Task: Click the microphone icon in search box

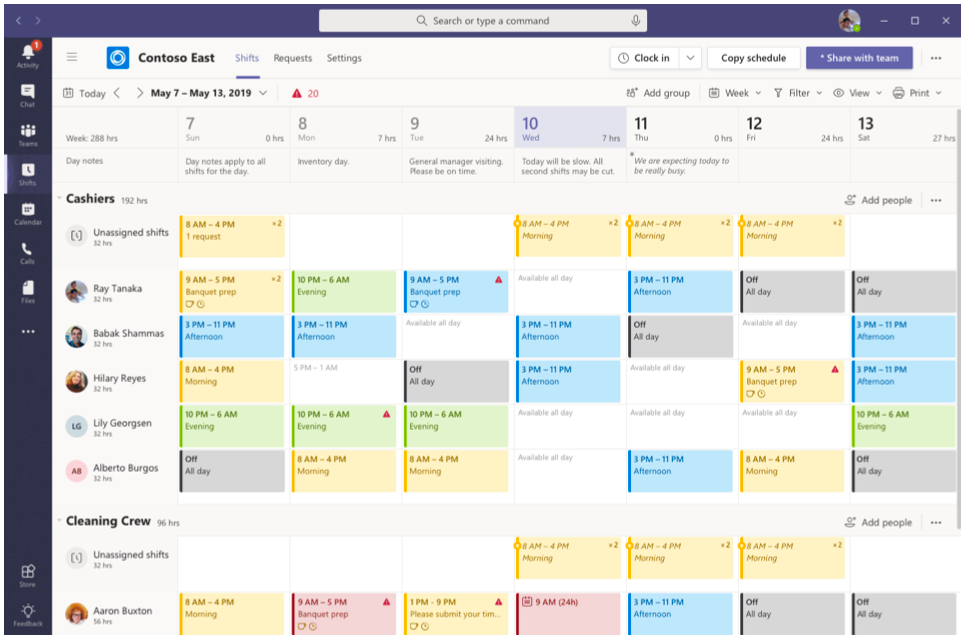Action: [x=636, y=21]
